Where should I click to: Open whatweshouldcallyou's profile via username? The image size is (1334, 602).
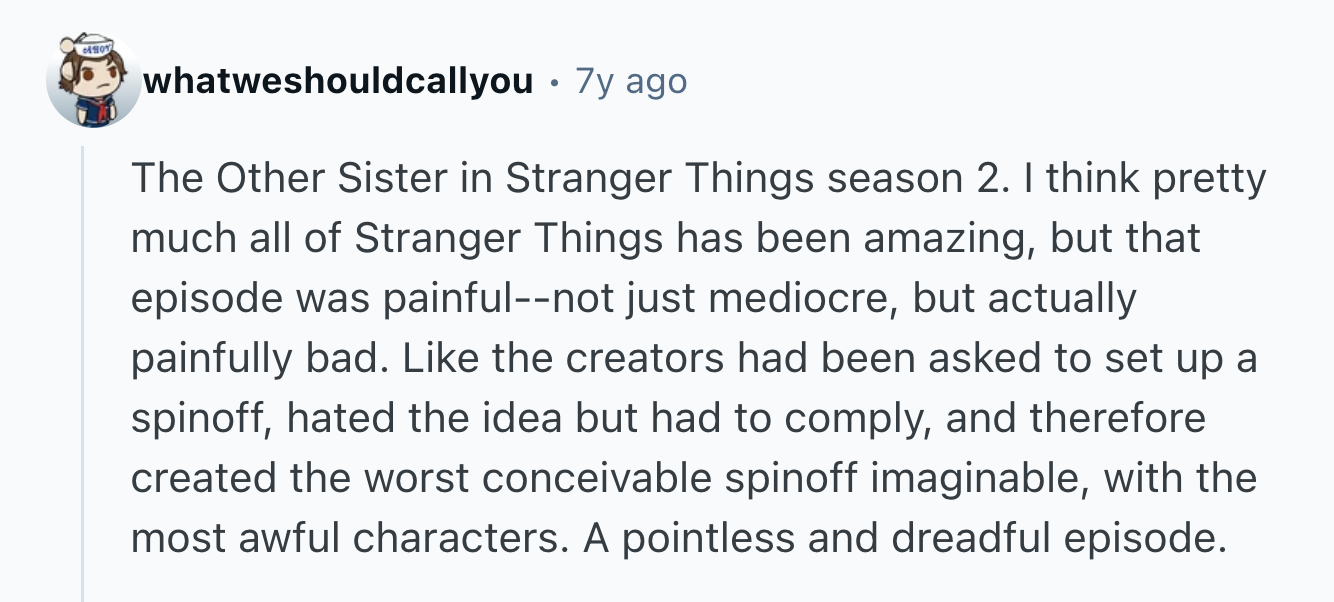point(338,81)
